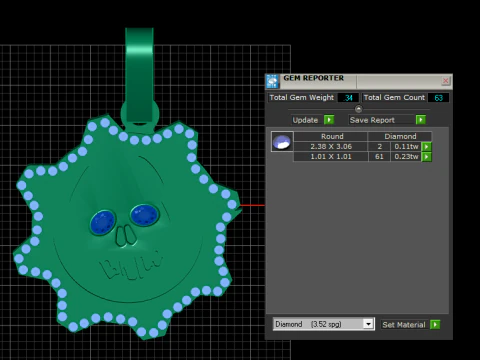Click the Round column header

coord(332,136)
